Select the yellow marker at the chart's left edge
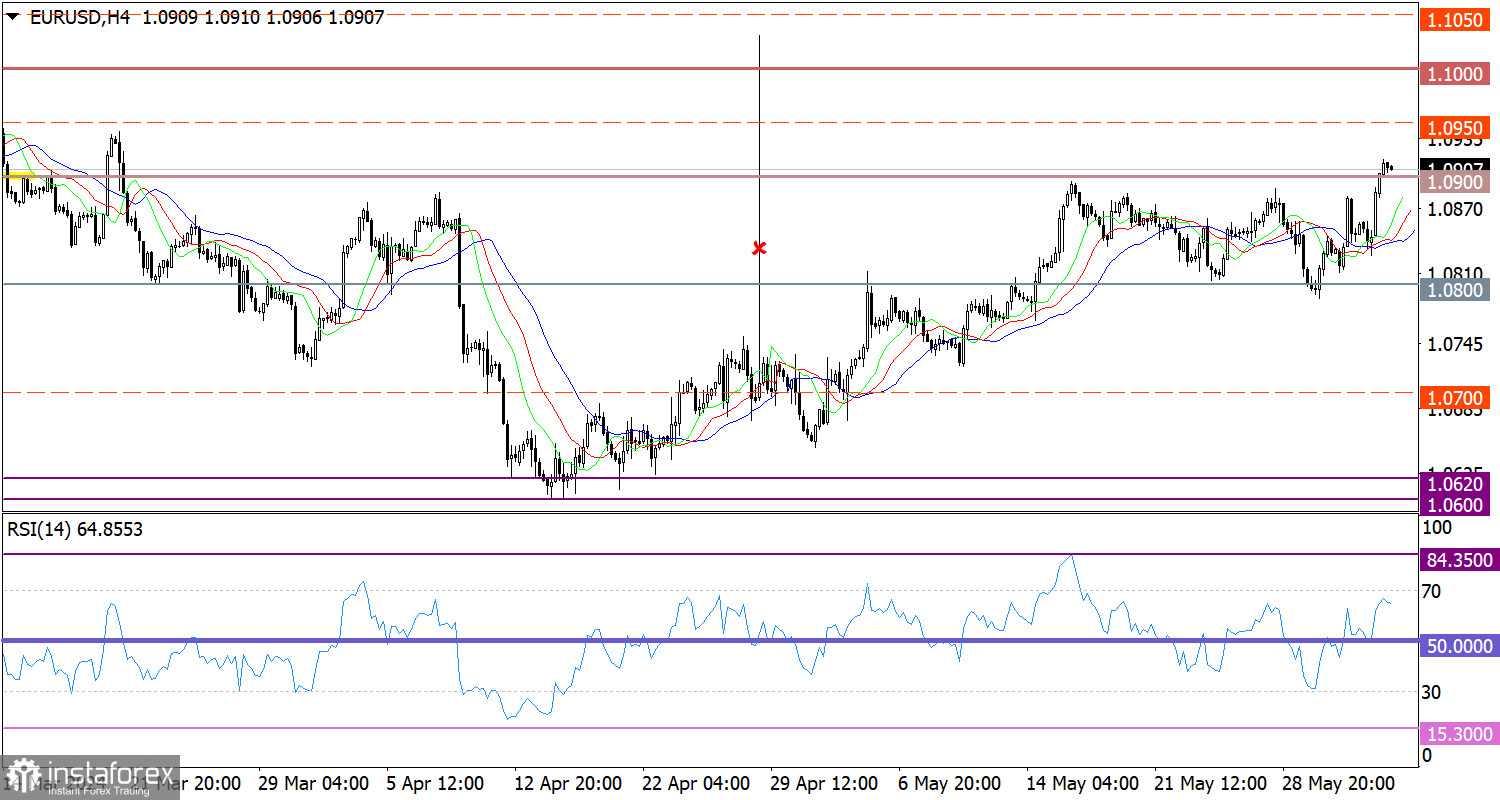This screenshot has height=800, width=1500. click(x=19, y=175)
